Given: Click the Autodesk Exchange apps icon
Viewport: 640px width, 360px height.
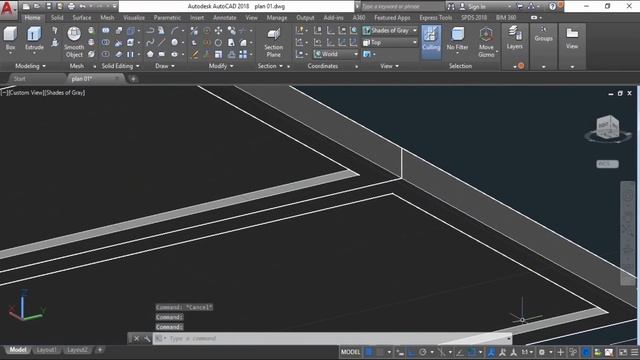Looking at the screenshot, I should click(x=520, y=6).
